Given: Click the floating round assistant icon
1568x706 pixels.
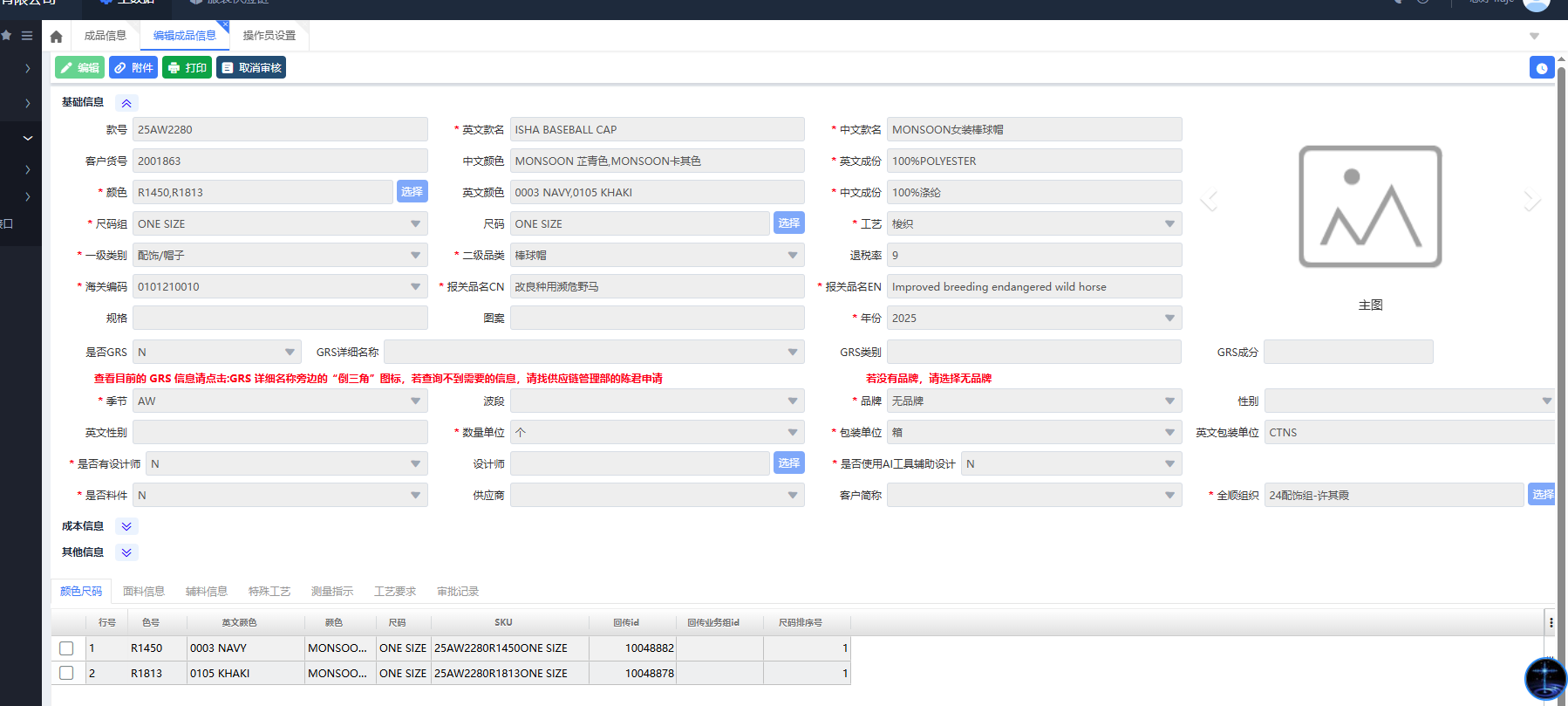Looking at the screenshot, I should pyautogui.click(x=1545, y=678).
